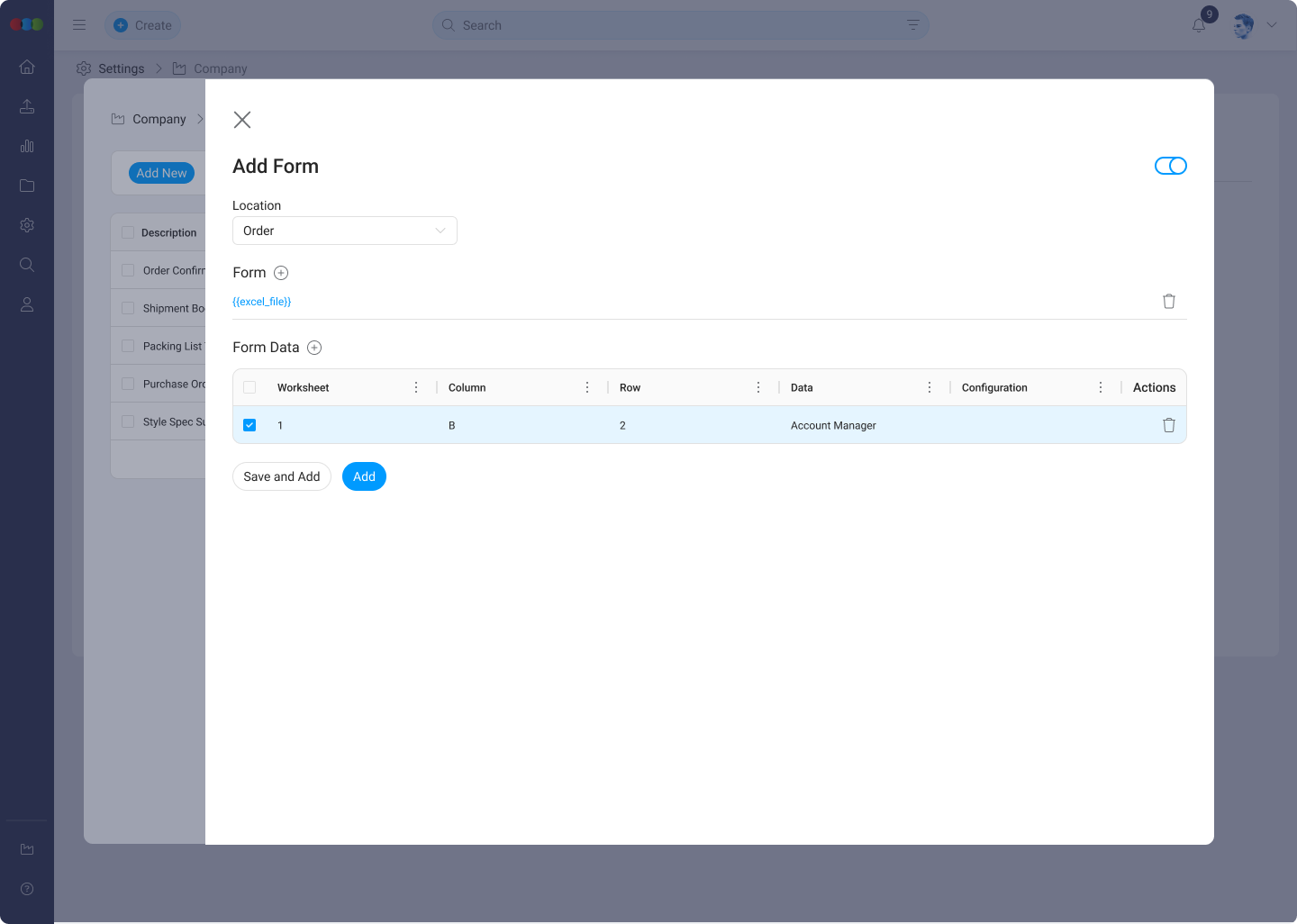Screen dimensions: 1297x924
Task: Click the Save and Add button
Action: (281, 476)
